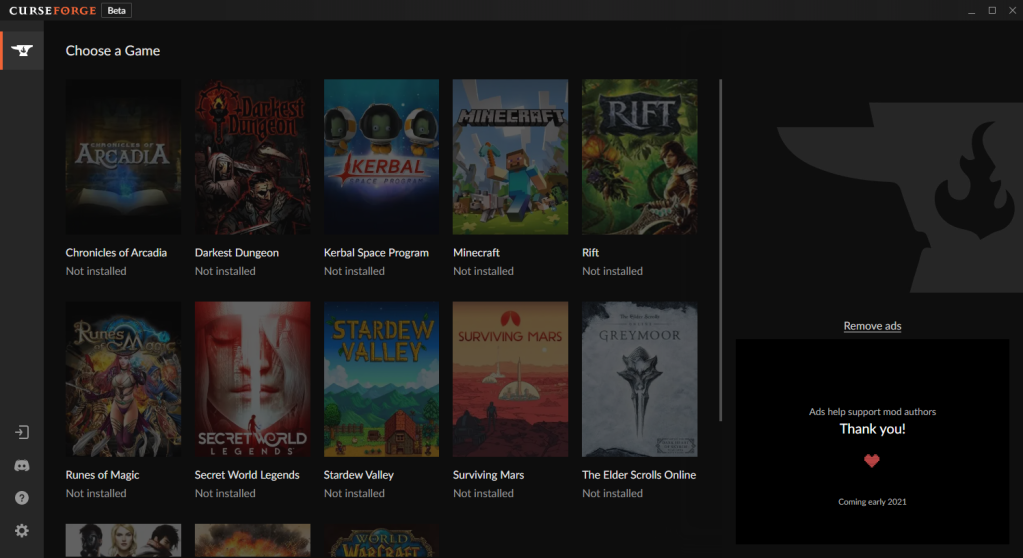Click Not installed under Minecraft
1023x558 pixels.
pyautogui.click(x=483, y=271)
